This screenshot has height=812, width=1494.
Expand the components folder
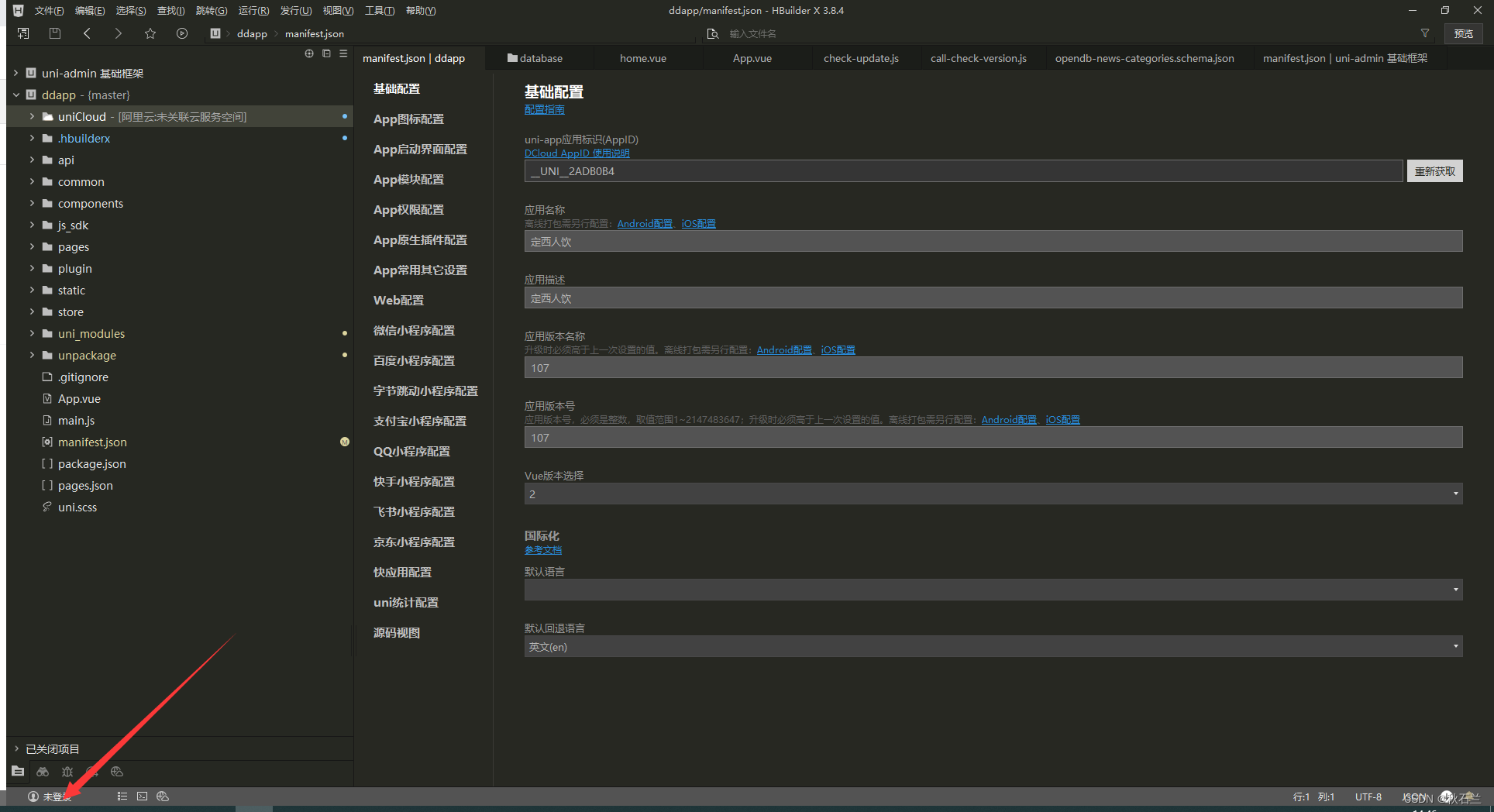[32, 203]
